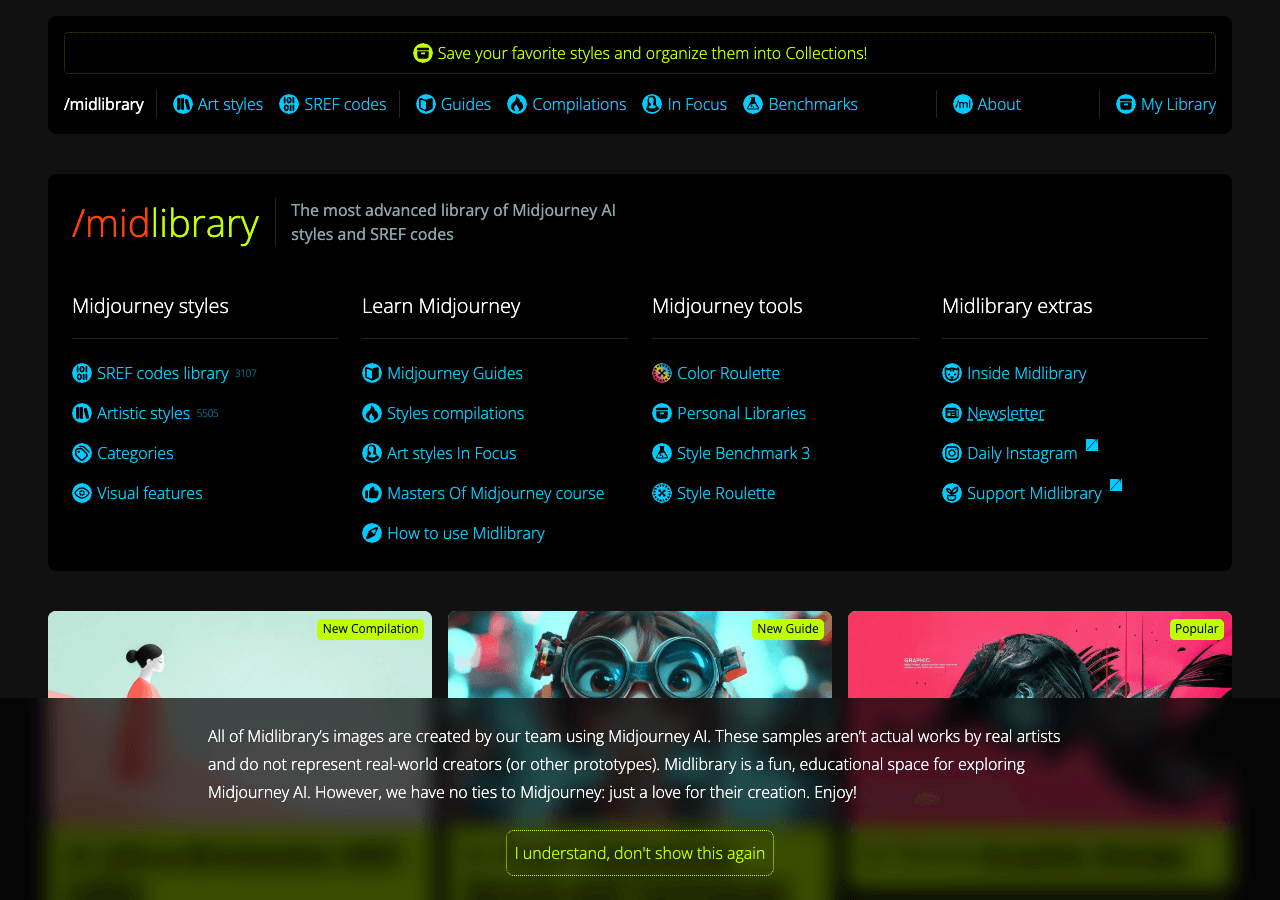Click the Style Benchmark 3 flask icon

pos(662,453)
